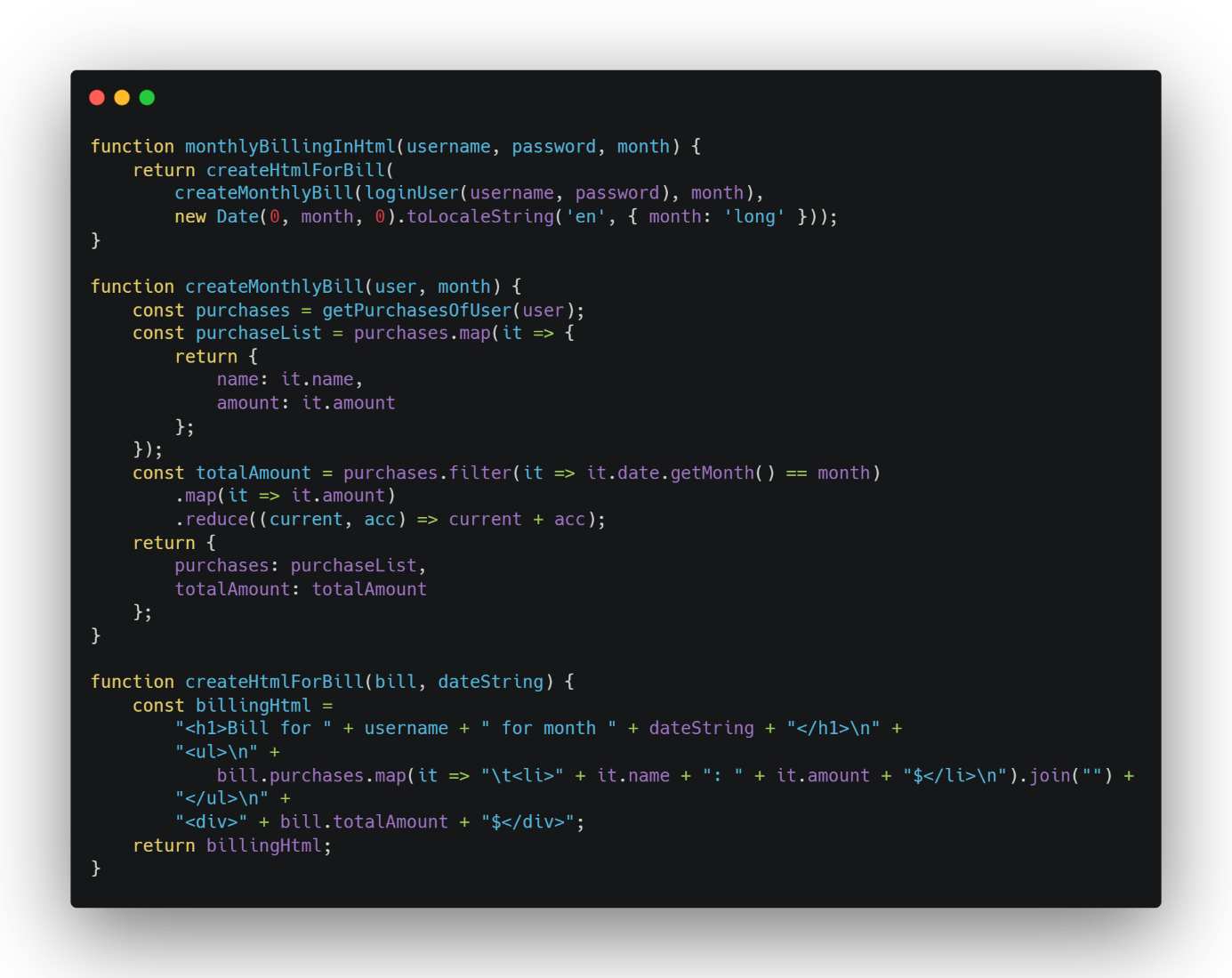Select the "<ul>\n" string
Viewport: 1232px width, 978px height.
[216, 752]
